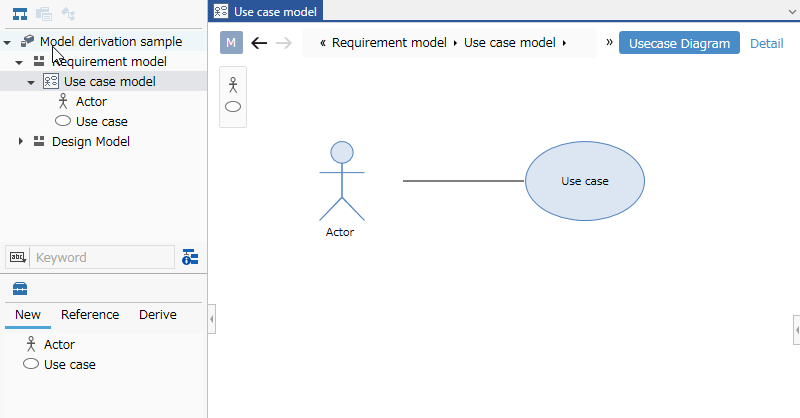Click the blue search details icon beside Keyword
800x418 pixels.
pyautogui.click(x=190, y=257)
